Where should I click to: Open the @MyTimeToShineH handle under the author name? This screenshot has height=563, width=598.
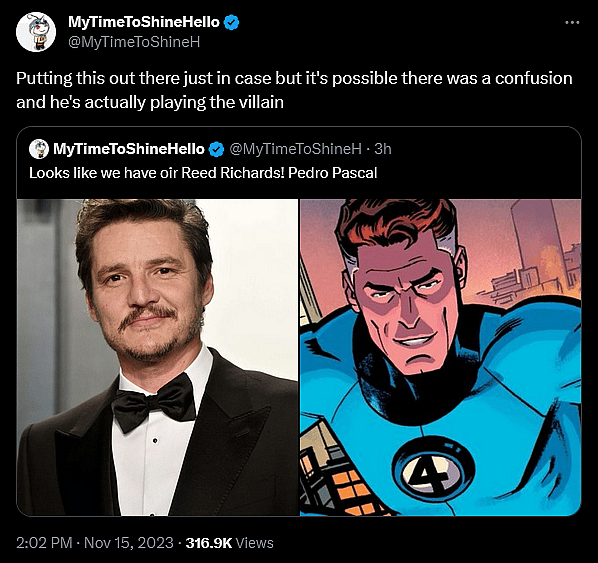[134, 42]
